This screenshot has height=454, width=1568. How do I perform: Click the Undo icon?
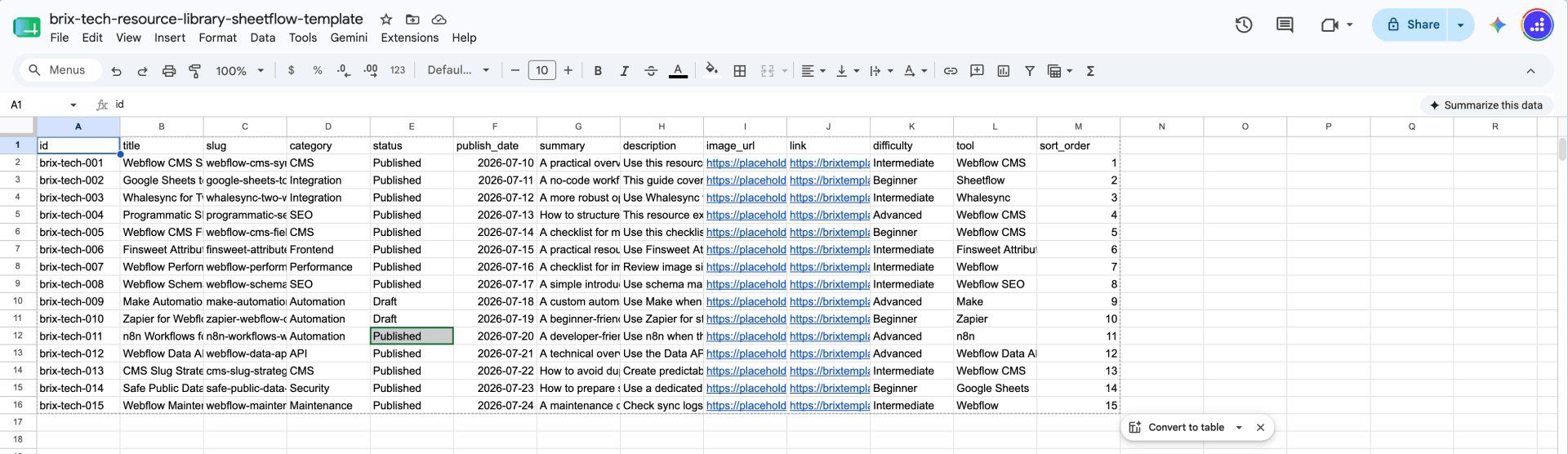pyautogui.click(x=116, y=71)
